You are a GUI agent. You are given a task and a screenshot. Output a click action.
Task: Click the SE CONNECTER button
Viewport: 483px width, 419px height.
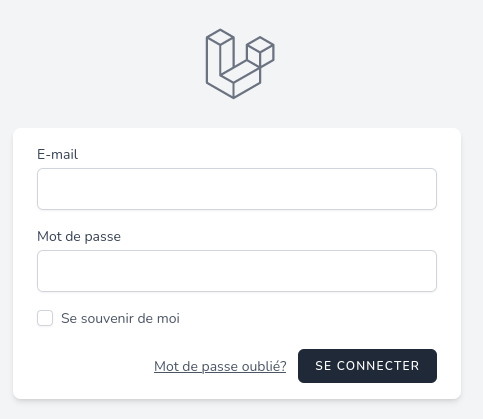367,366
